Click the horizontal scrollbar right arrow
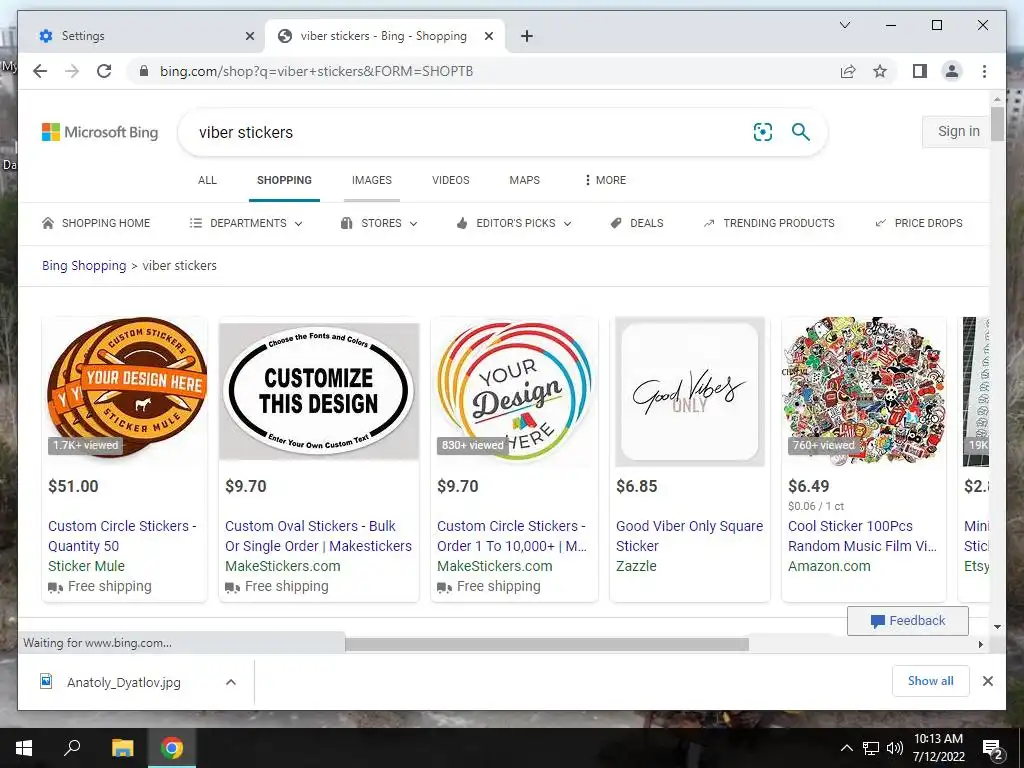Viewport: 1024px width, 768px height. (980, 645)
